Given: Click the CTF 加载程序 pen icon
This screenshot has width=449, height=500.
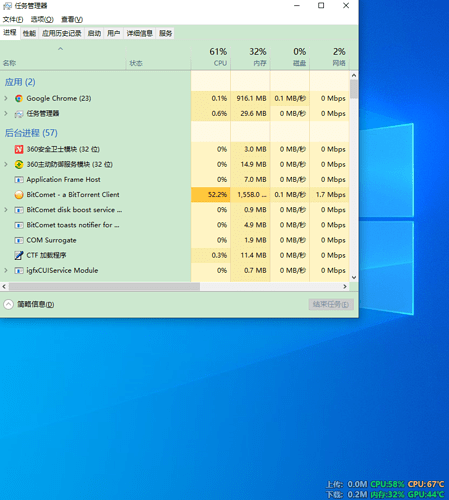Looking at the screenshot, I should (x=19, y=255).
